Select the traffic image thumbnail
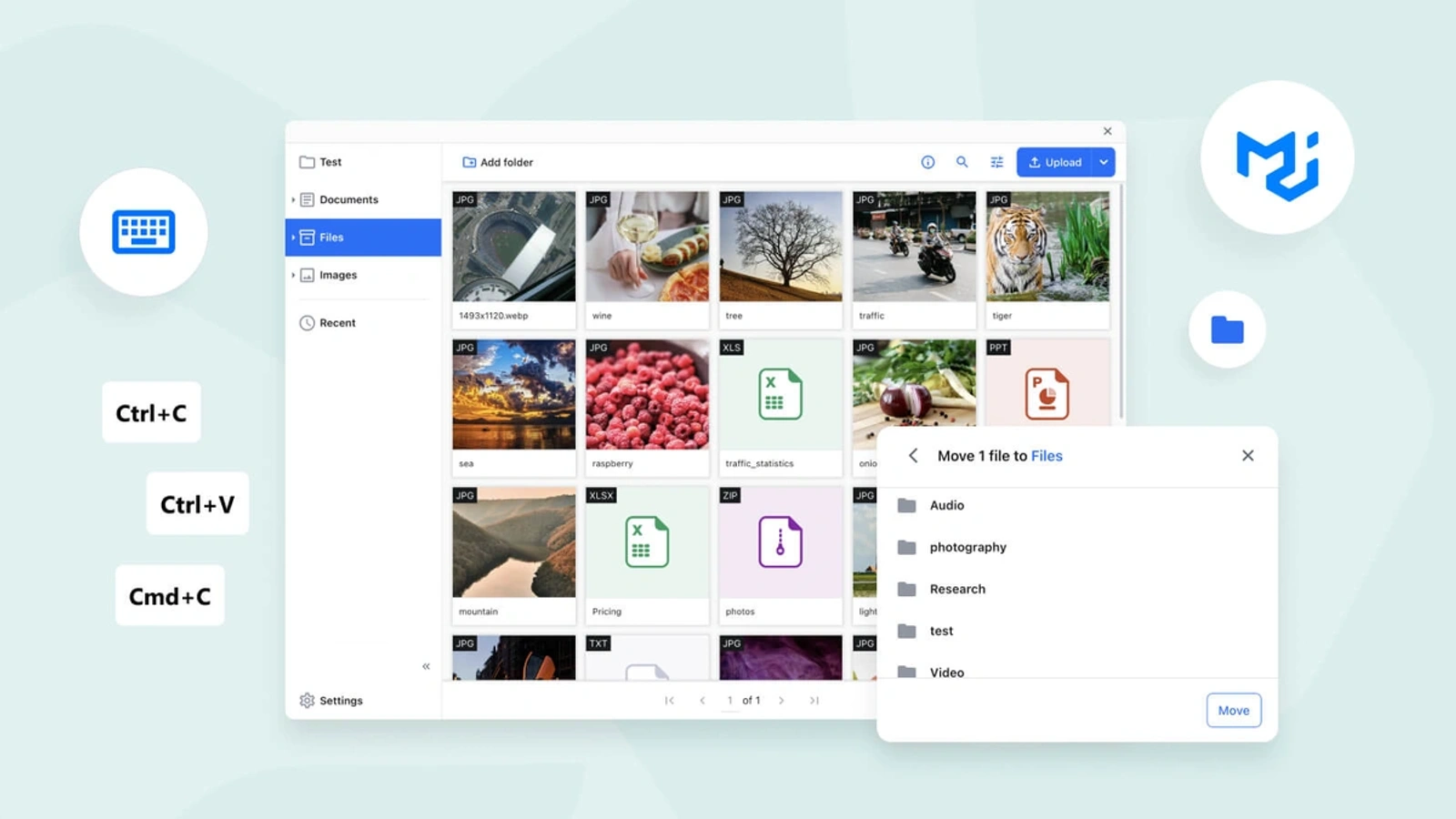This screenshot has width=1456, height=819. click(x=915, y=247)
